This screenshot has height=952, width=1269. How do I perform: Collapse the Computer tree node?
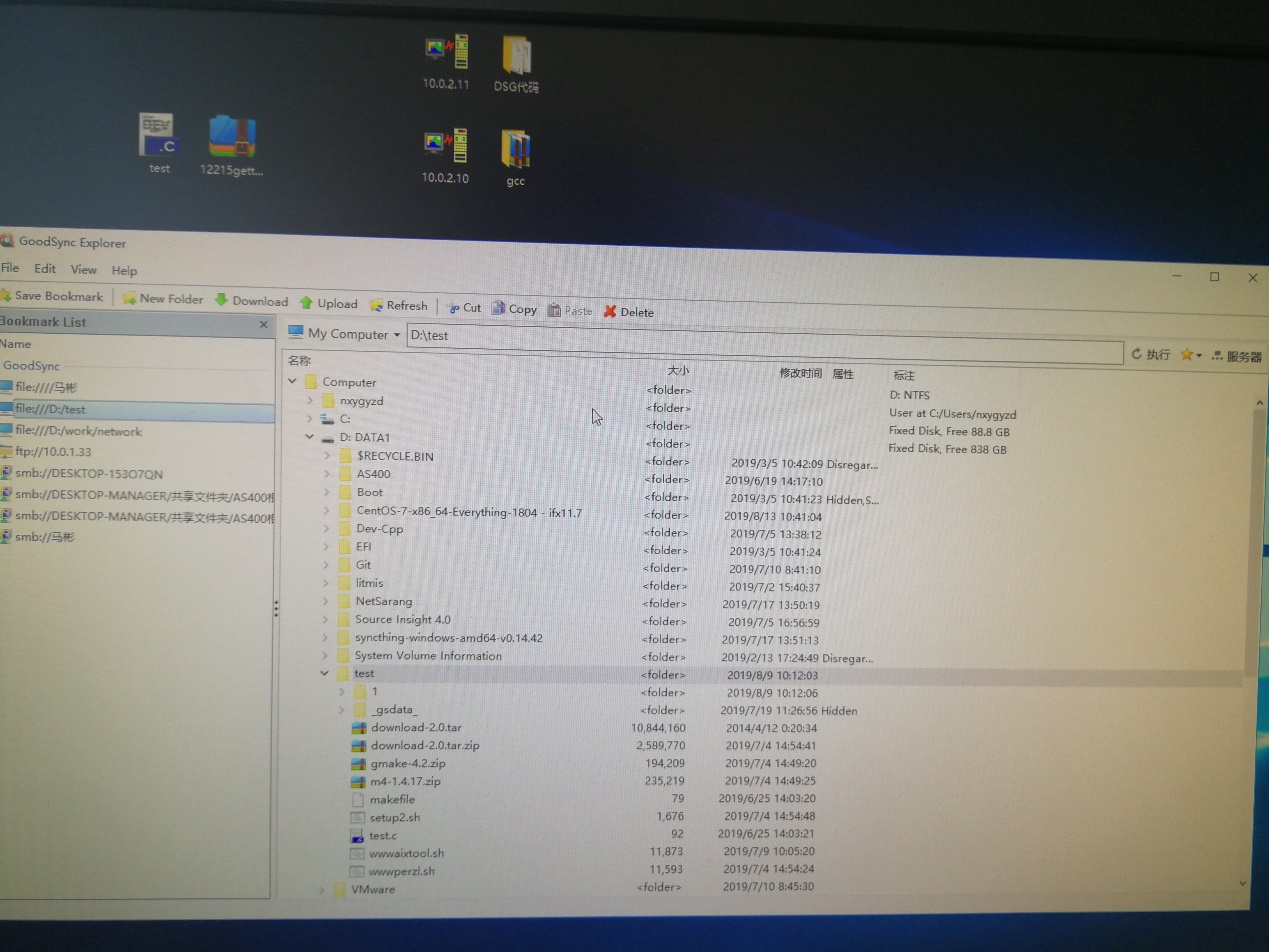click(292, 381)
